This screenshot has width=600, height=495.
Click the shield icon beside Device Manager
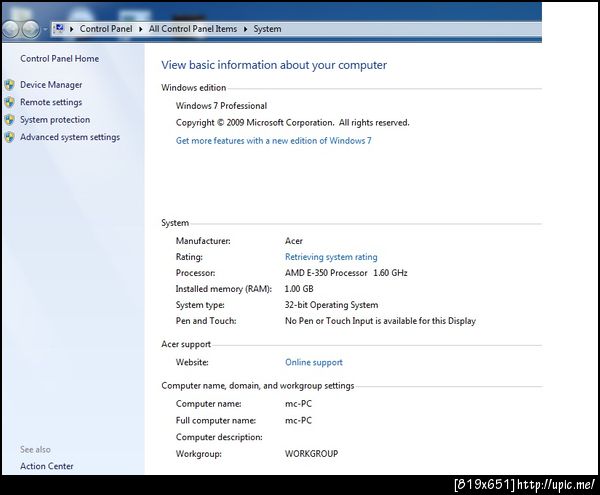10,85
